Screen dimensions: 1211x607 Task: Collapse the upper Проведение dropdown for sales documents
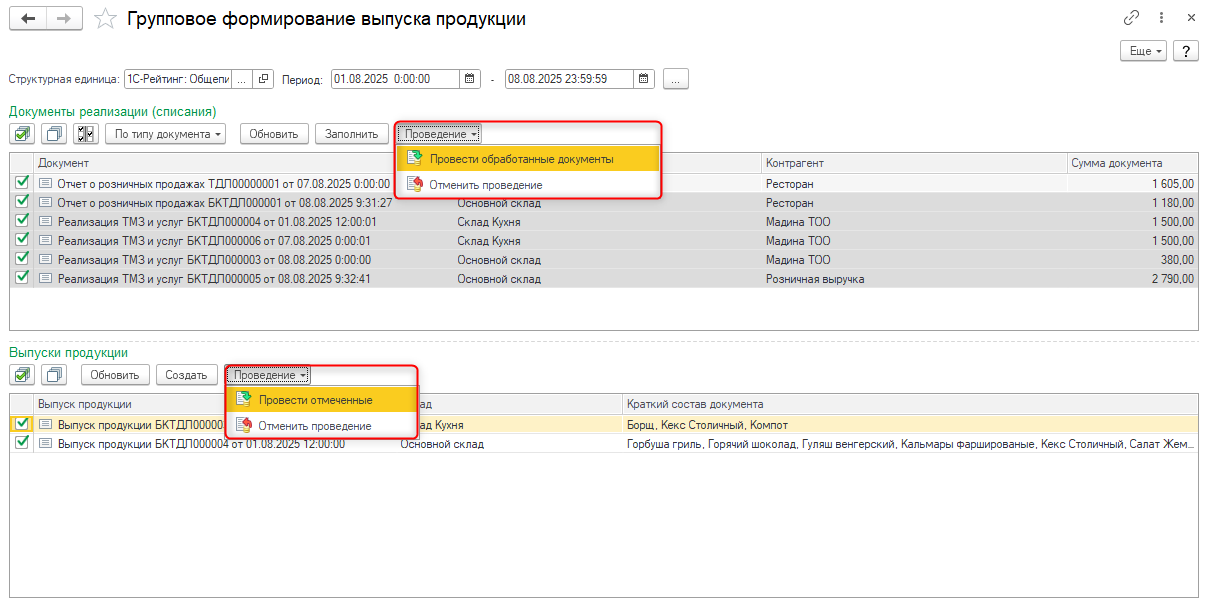coord(440,133)
